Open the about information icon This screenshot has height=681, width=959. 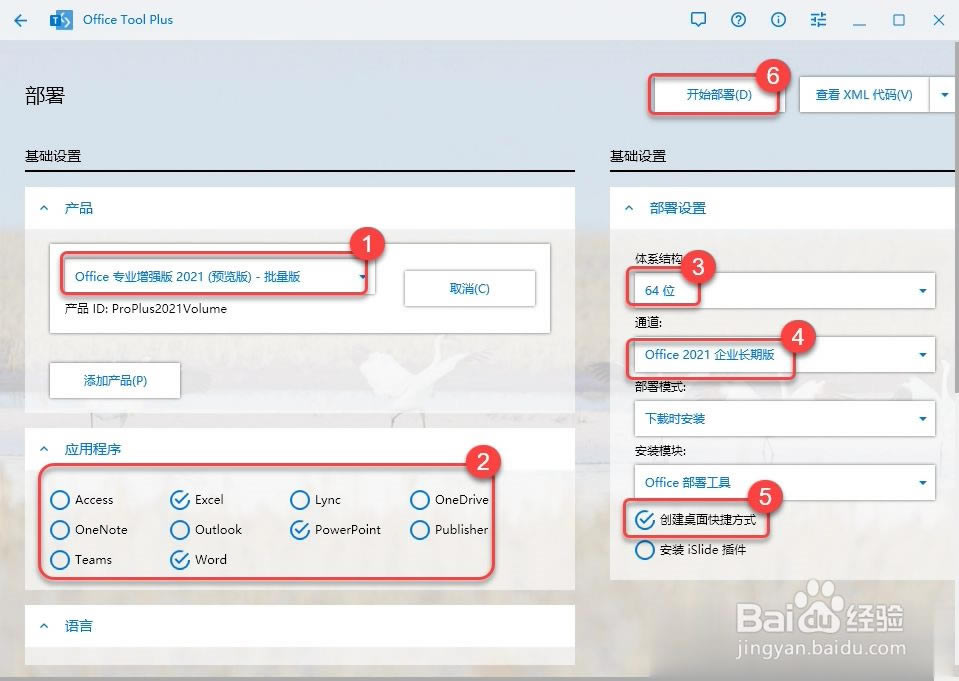(x=778, y=20)
